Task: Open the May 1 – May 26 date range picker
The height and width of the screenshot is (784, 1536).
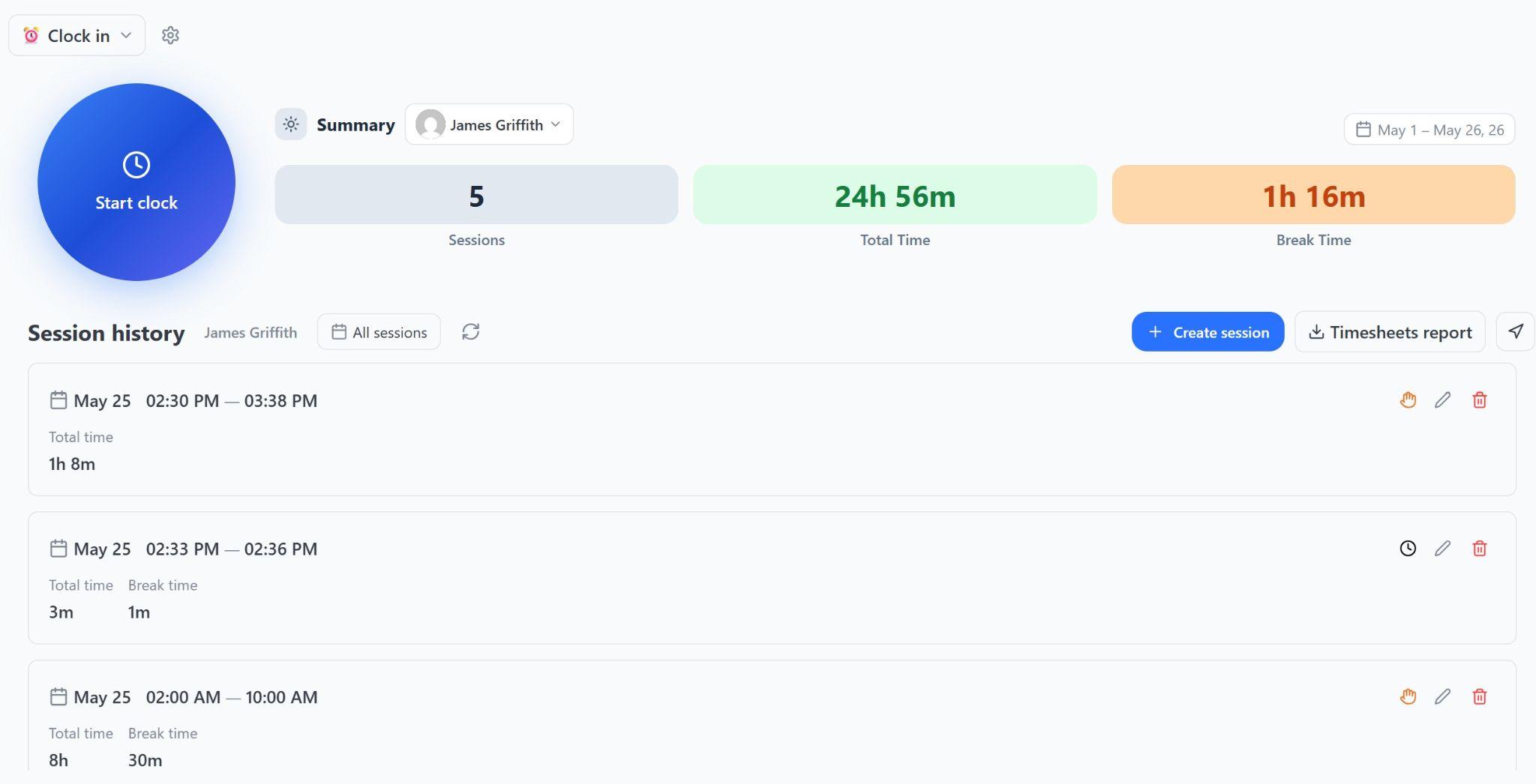Action: click(1429, 130)
